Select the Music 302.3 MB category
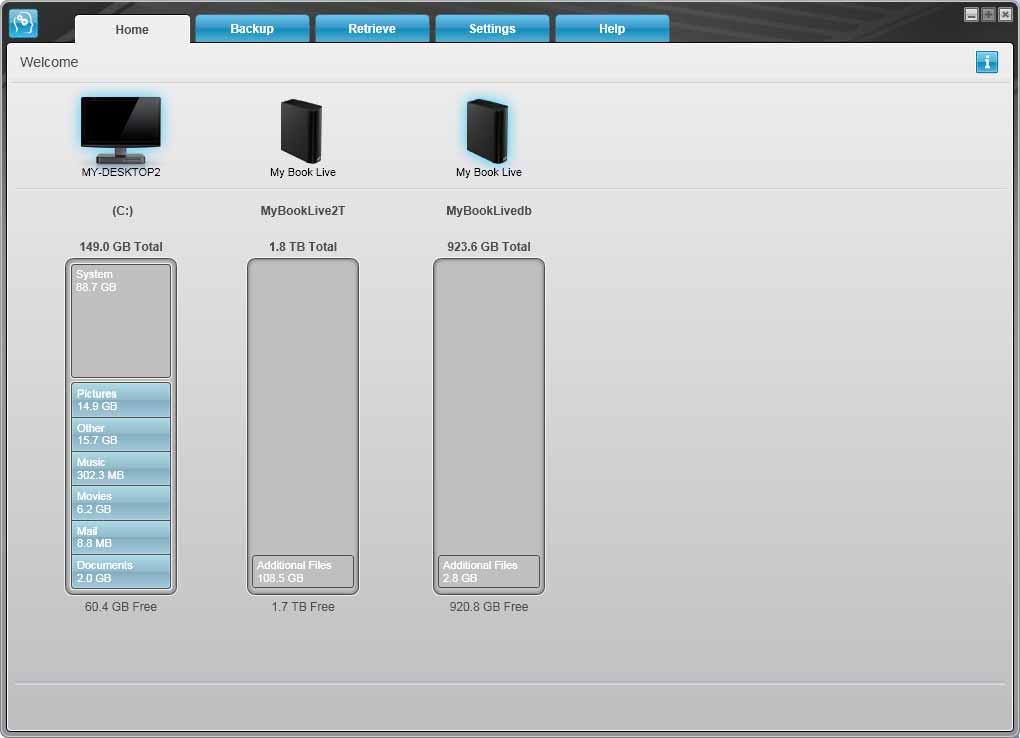This screenshot has width=1020, height=738. (121, 469)
